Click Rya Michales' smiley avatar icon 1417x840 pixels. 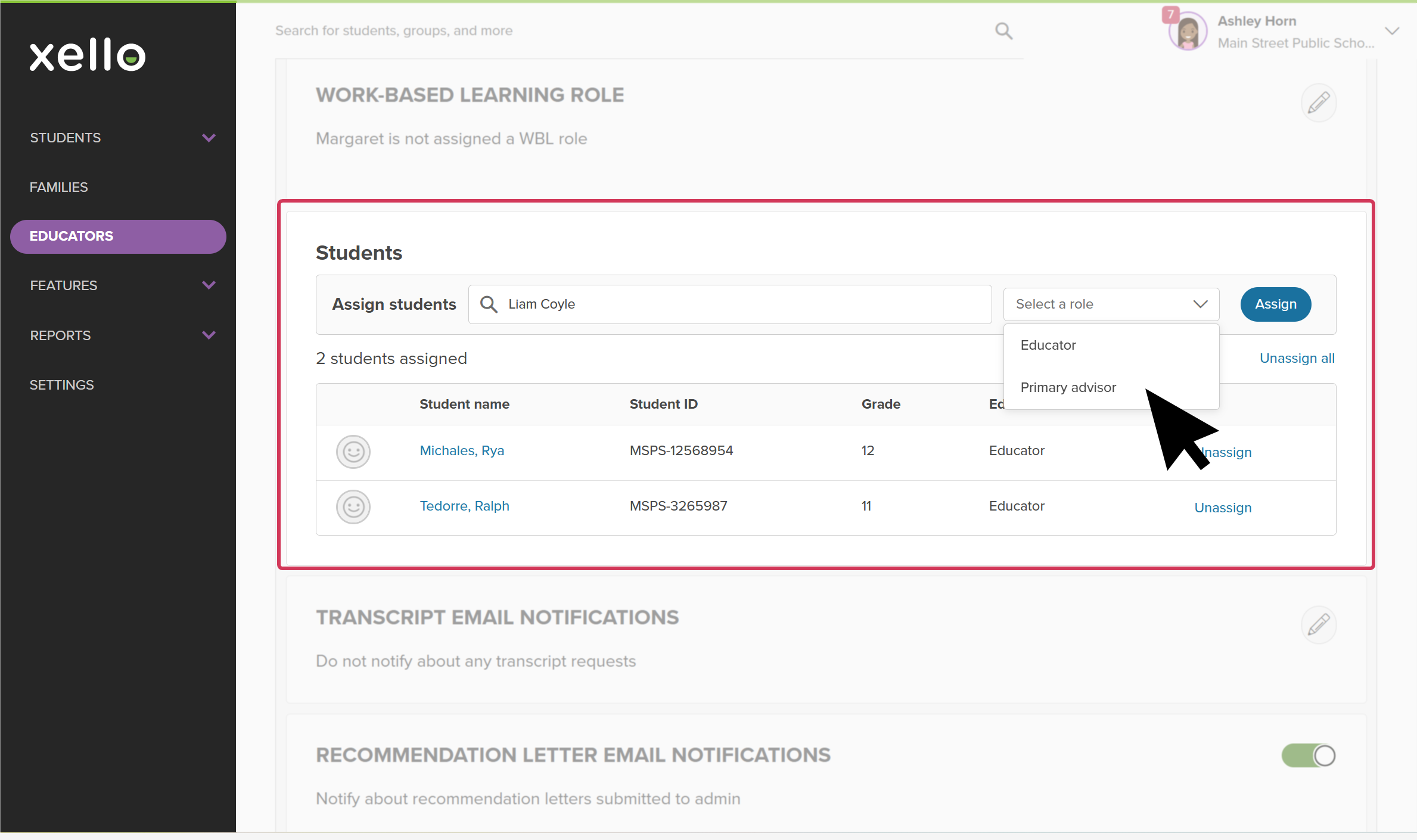click(353, 452)
